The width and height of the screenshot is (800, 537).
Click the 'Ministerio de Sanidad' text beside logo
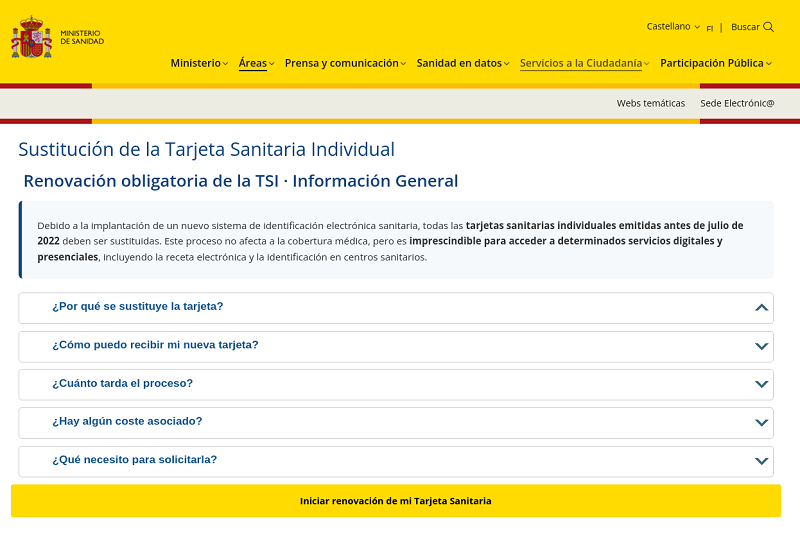[x=82, y=37]
